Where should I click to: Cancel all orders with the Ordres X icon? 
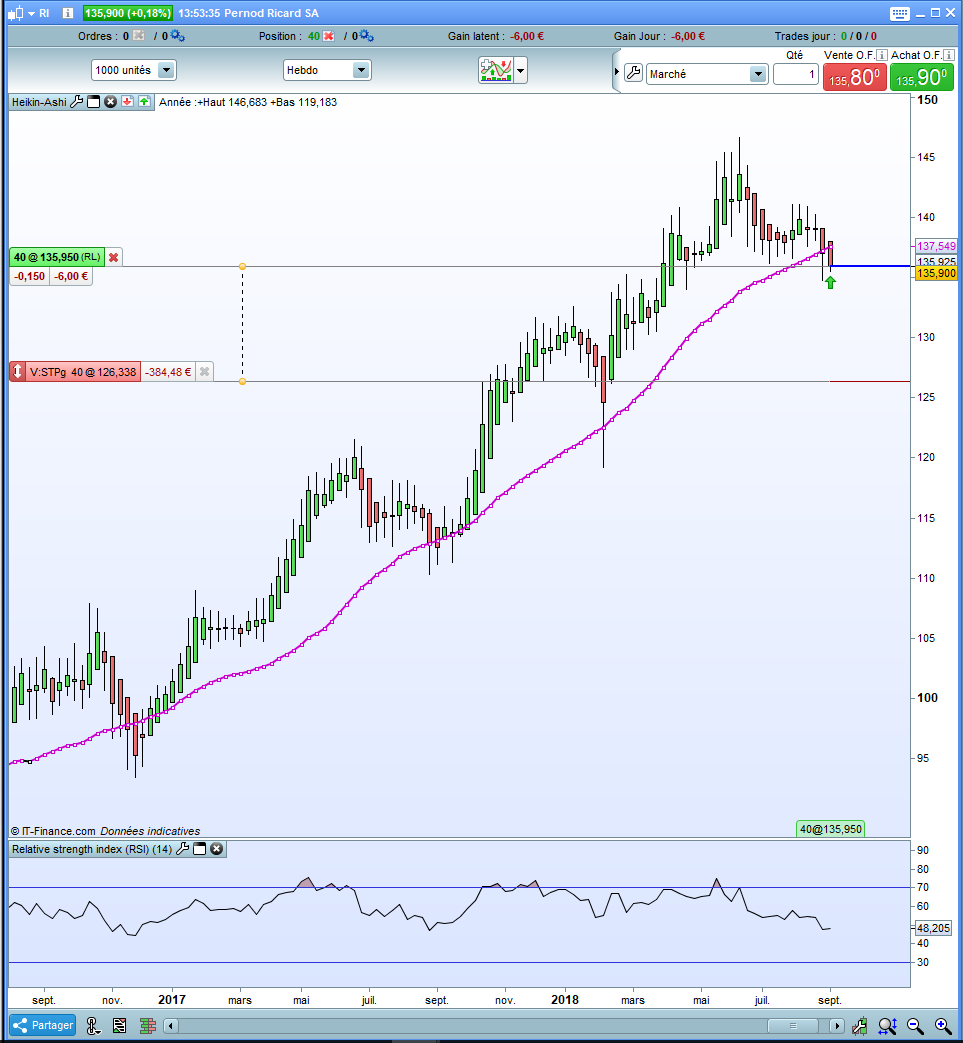click(138, 36)
